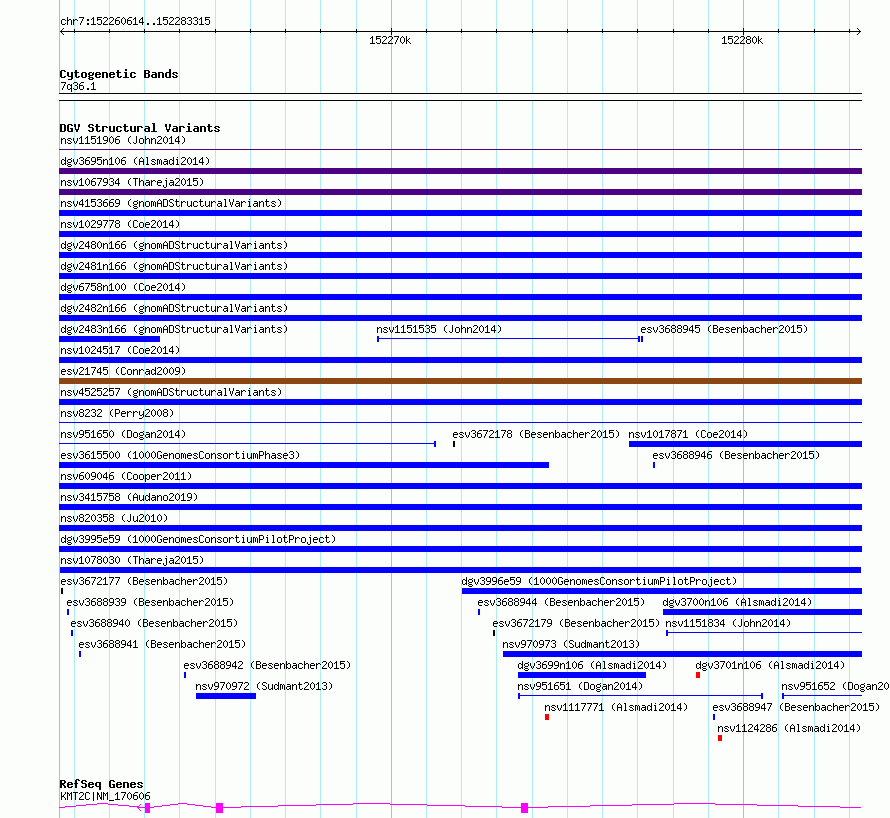The width and height of the screenshot is (890, 818).
Task: Click the short dgv2483n166 blue bar
Action: coord(110,339)
